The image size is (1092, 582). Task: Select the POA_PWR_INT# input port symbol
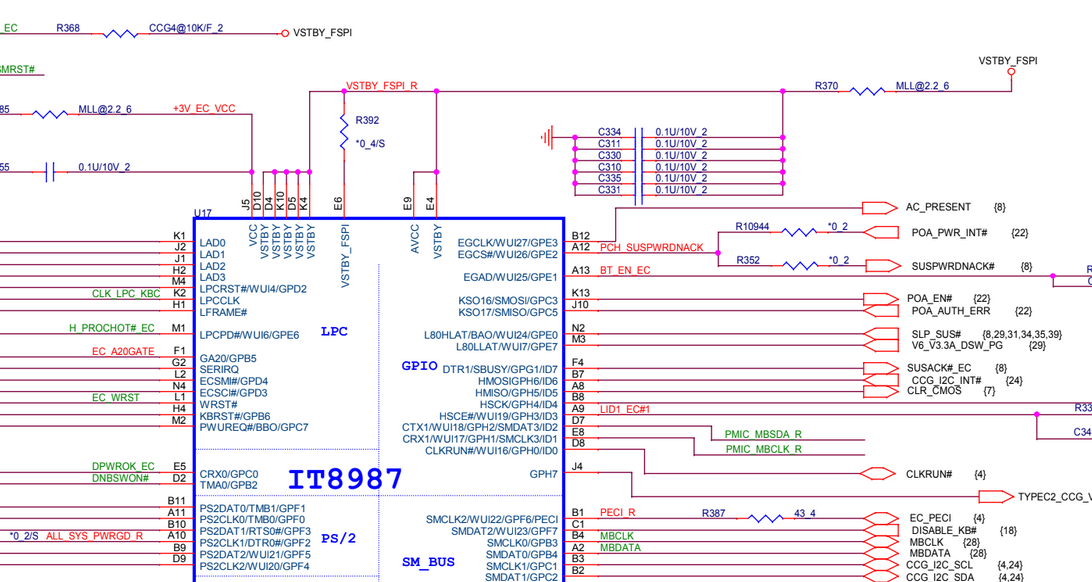pos(881,232)
